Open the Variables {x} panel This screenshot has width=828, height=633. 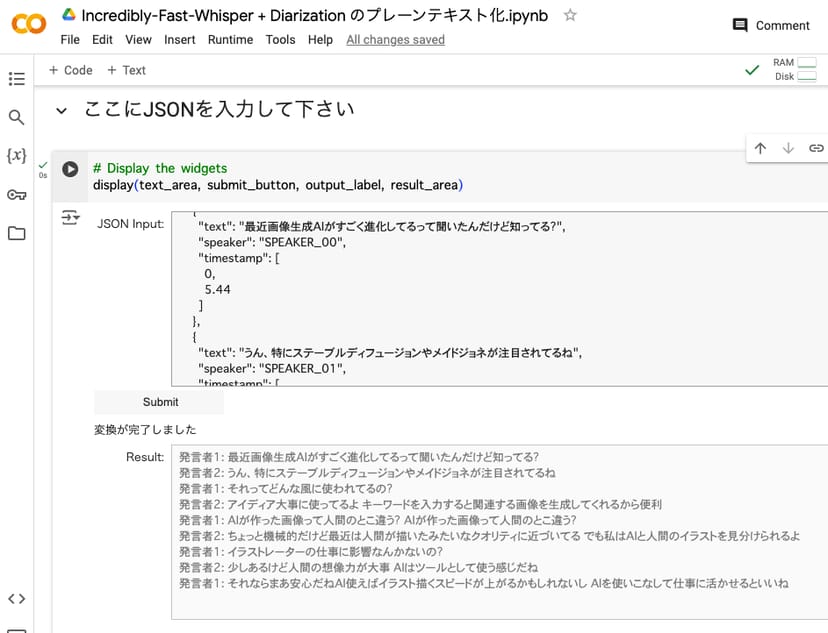[16, 156]
